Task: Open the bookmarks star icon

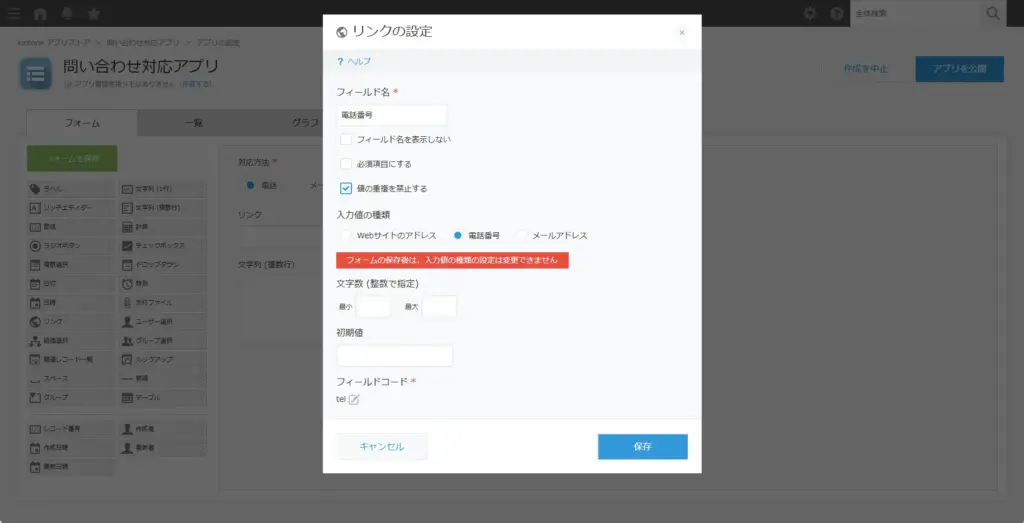Action: click(x=93, y=13)
